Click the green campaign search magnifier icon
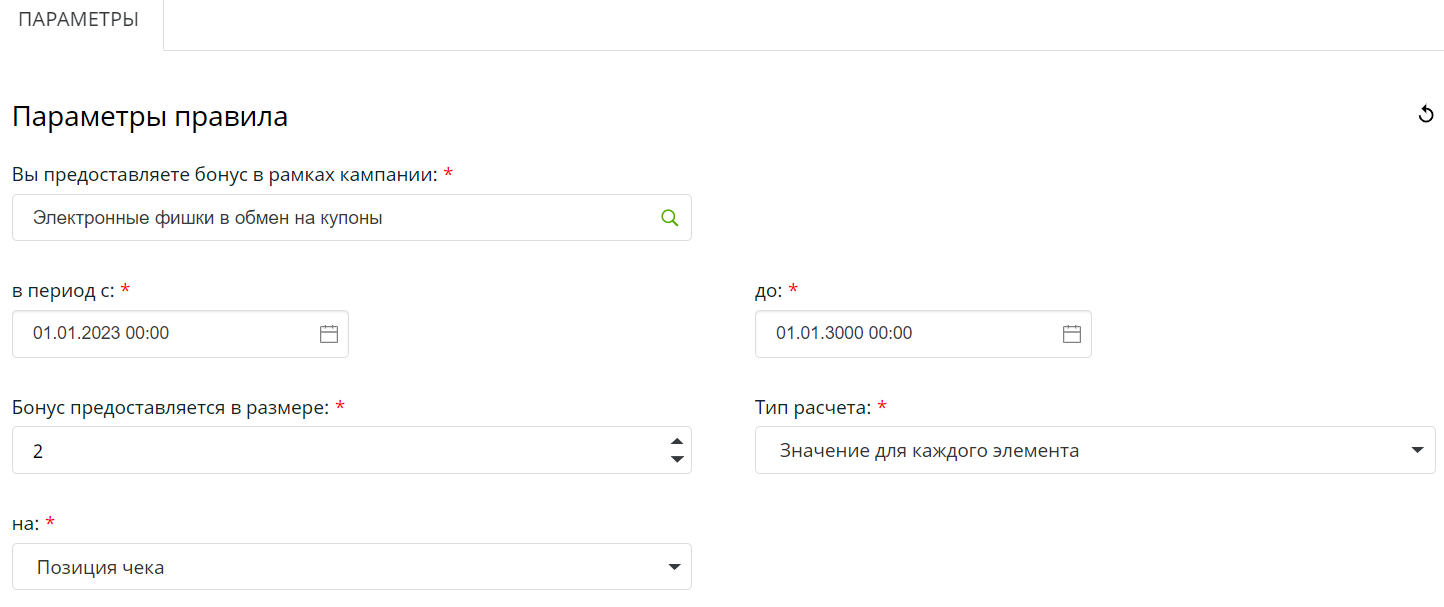The width and height of the screenshot is (1444, 607). (669, 217)
